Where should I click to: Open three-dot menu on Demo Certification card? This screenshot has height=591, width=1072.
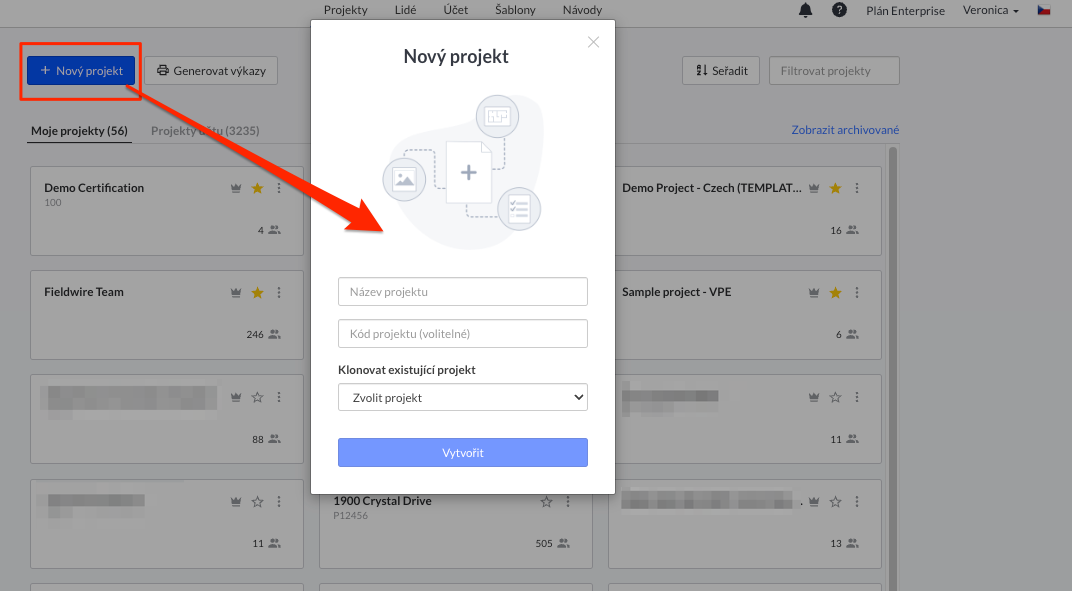[279, 188]
